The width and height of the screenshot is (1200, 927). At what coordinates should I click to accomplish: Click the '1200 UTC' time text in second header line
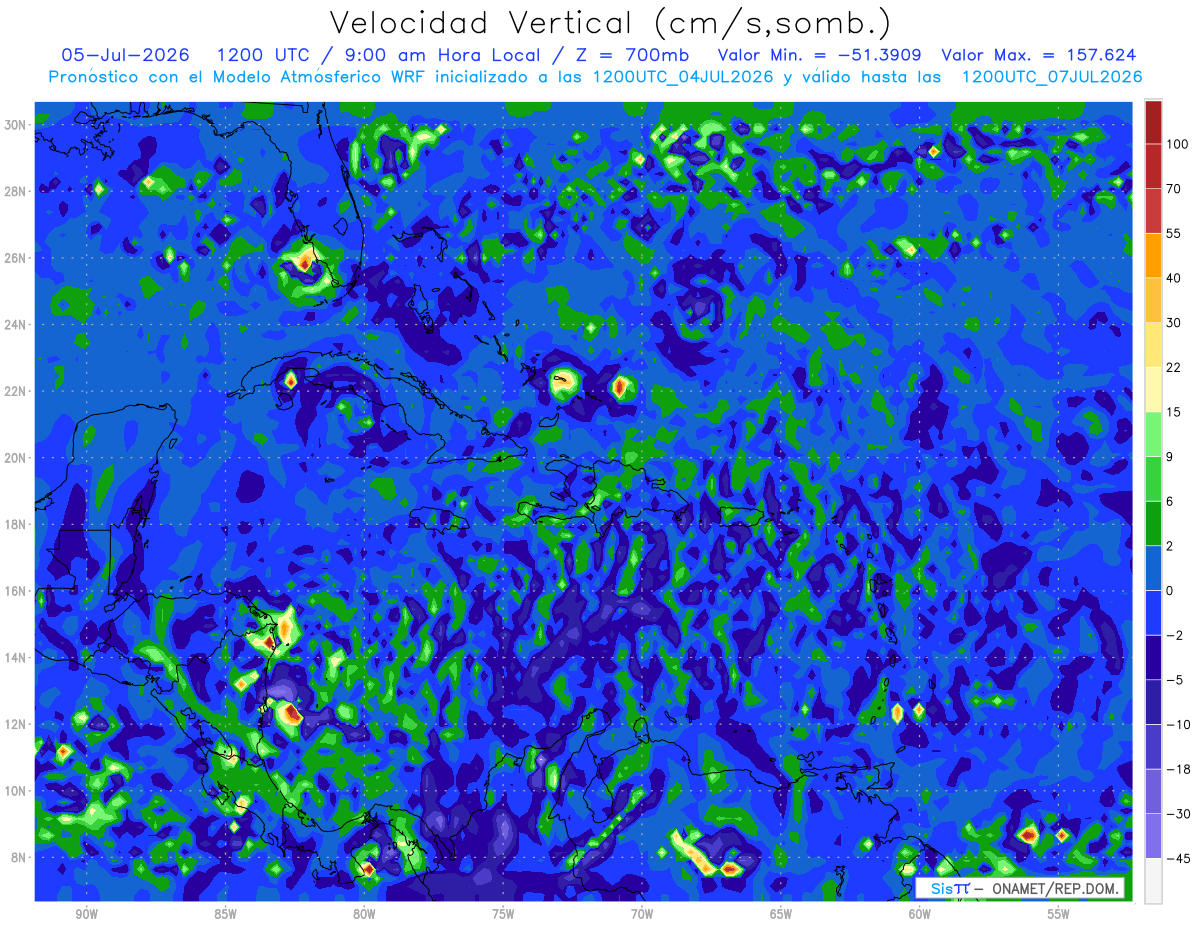[x=262, y=55]
